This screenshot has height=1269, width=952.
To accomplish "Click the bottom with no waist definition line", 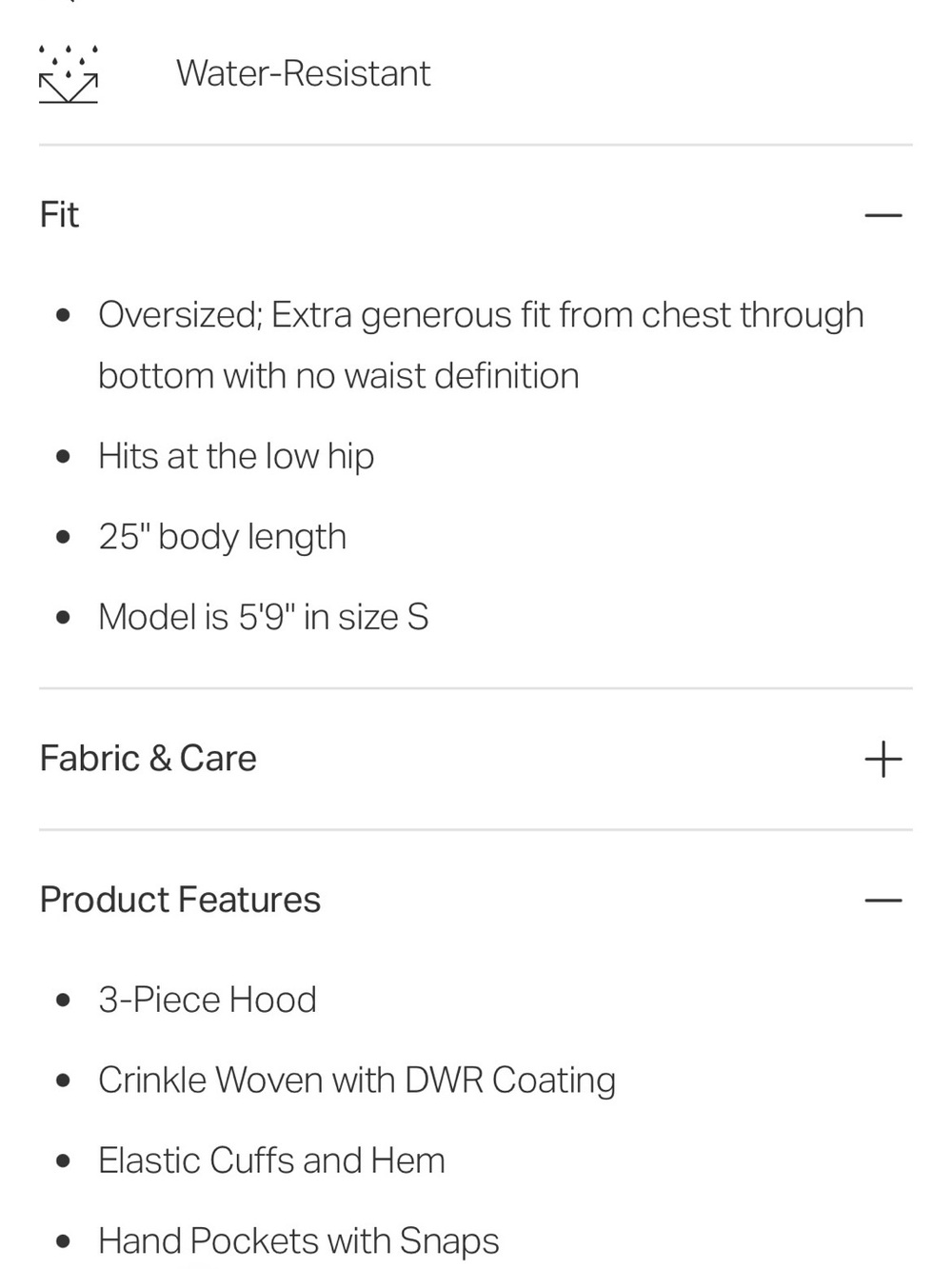I will [338, 376].
